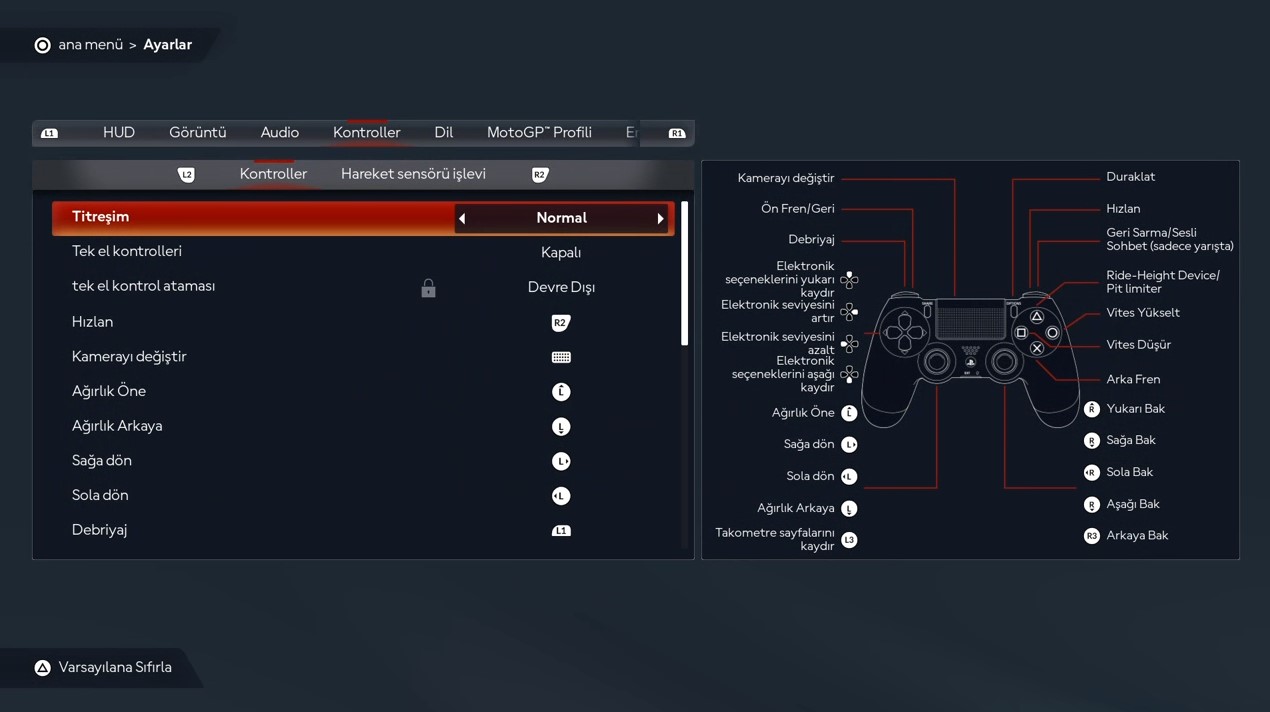This screenshot has height=712, width=1270.
Task: Click the settings list vertical scrollbar
Action: pos(685,275)
